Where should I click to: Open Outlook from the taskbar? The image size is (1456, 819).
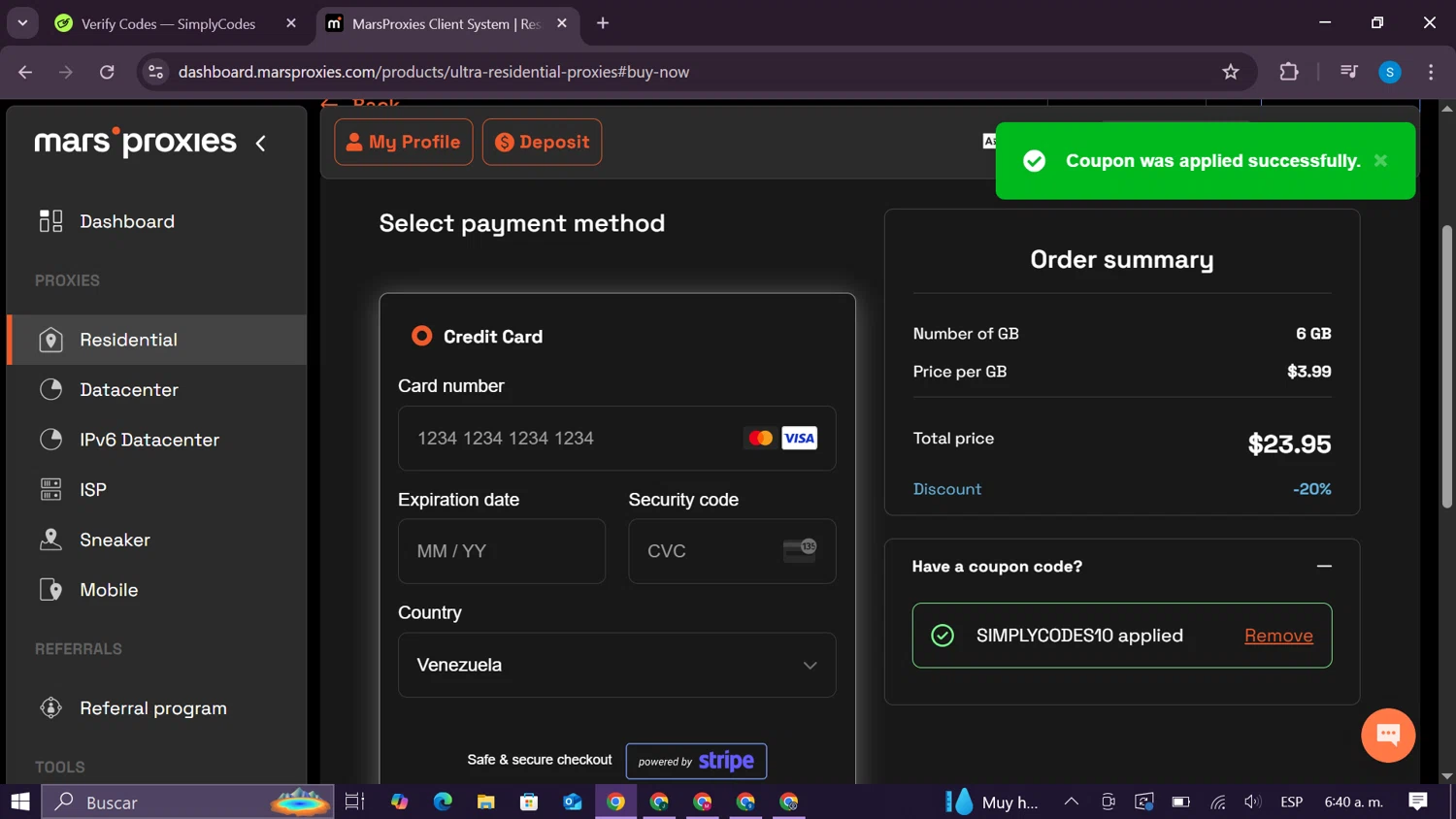[573, 802]
